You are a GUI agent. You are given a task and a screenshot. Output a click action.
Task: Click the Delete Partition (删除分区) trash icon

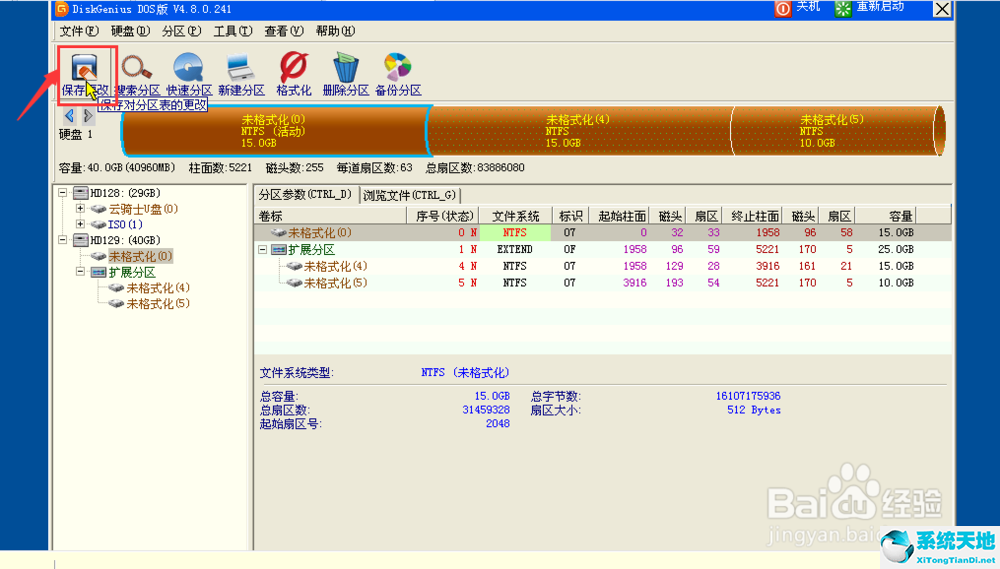(346, 68)
